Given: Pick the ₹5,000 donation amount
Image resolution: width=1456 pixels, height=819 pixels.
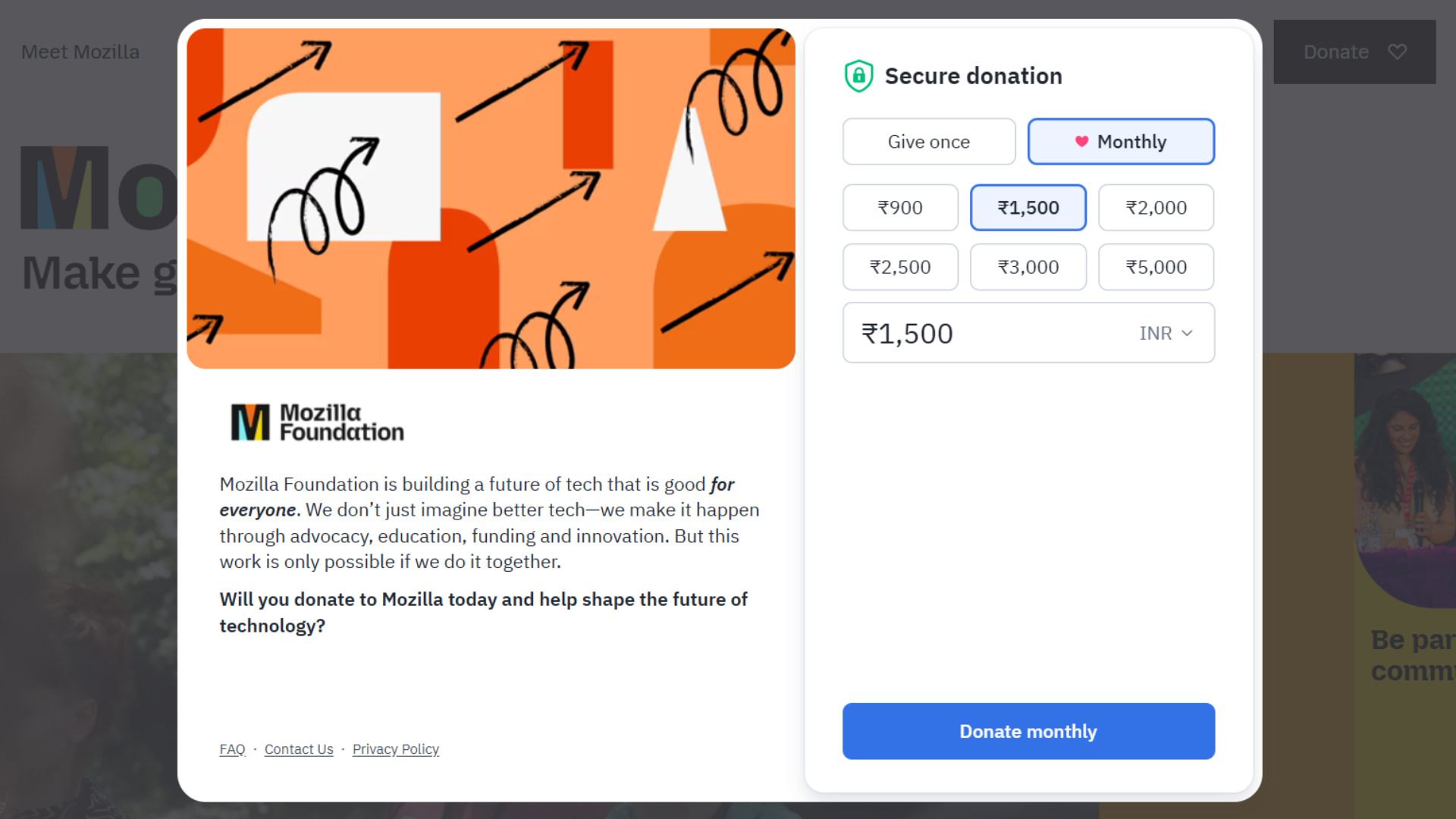Looking at the screenshot, I should tap(1156, 267).
